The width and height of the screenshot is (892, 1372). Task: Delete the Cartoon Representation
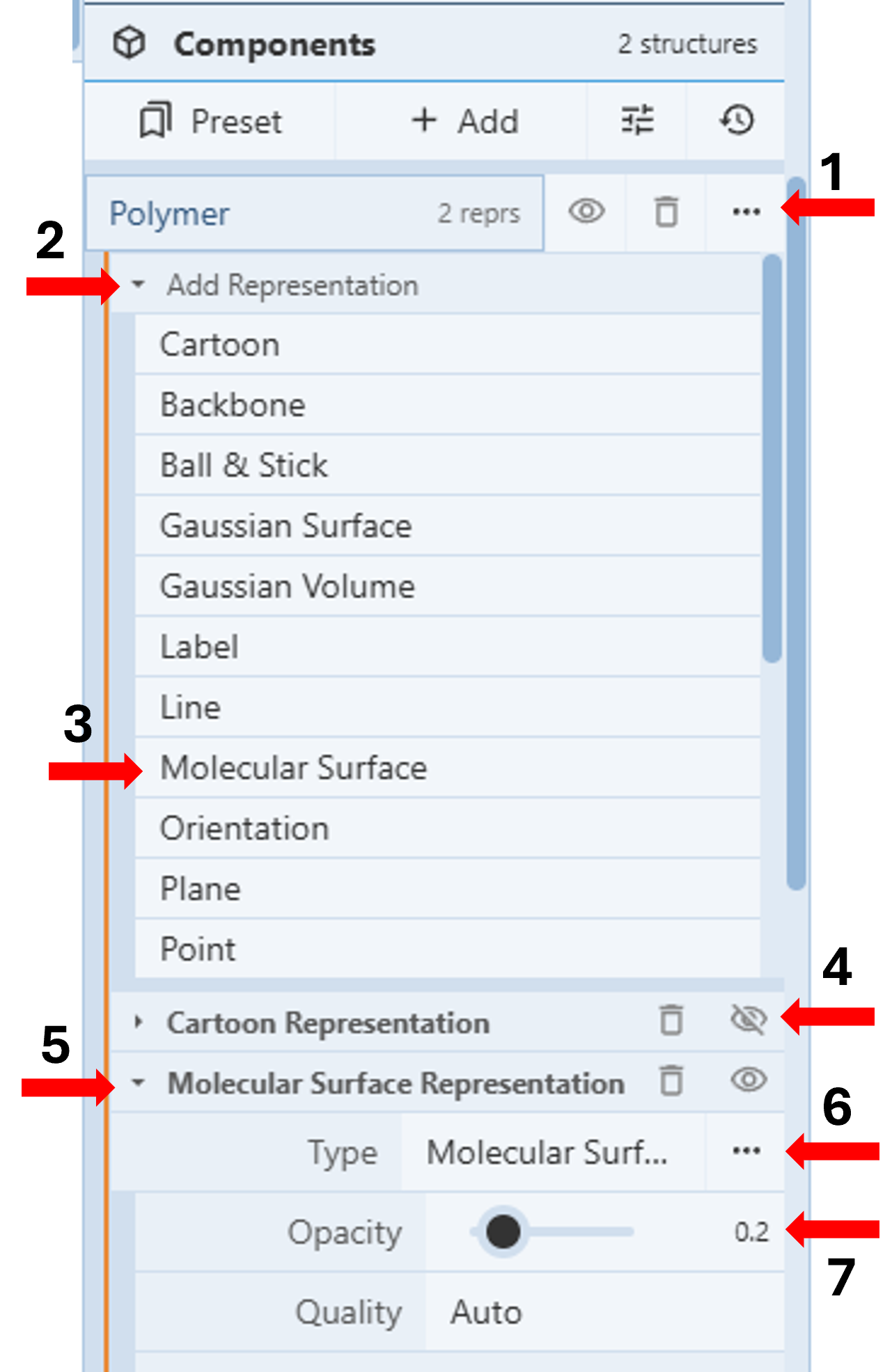coord(671,1021)
